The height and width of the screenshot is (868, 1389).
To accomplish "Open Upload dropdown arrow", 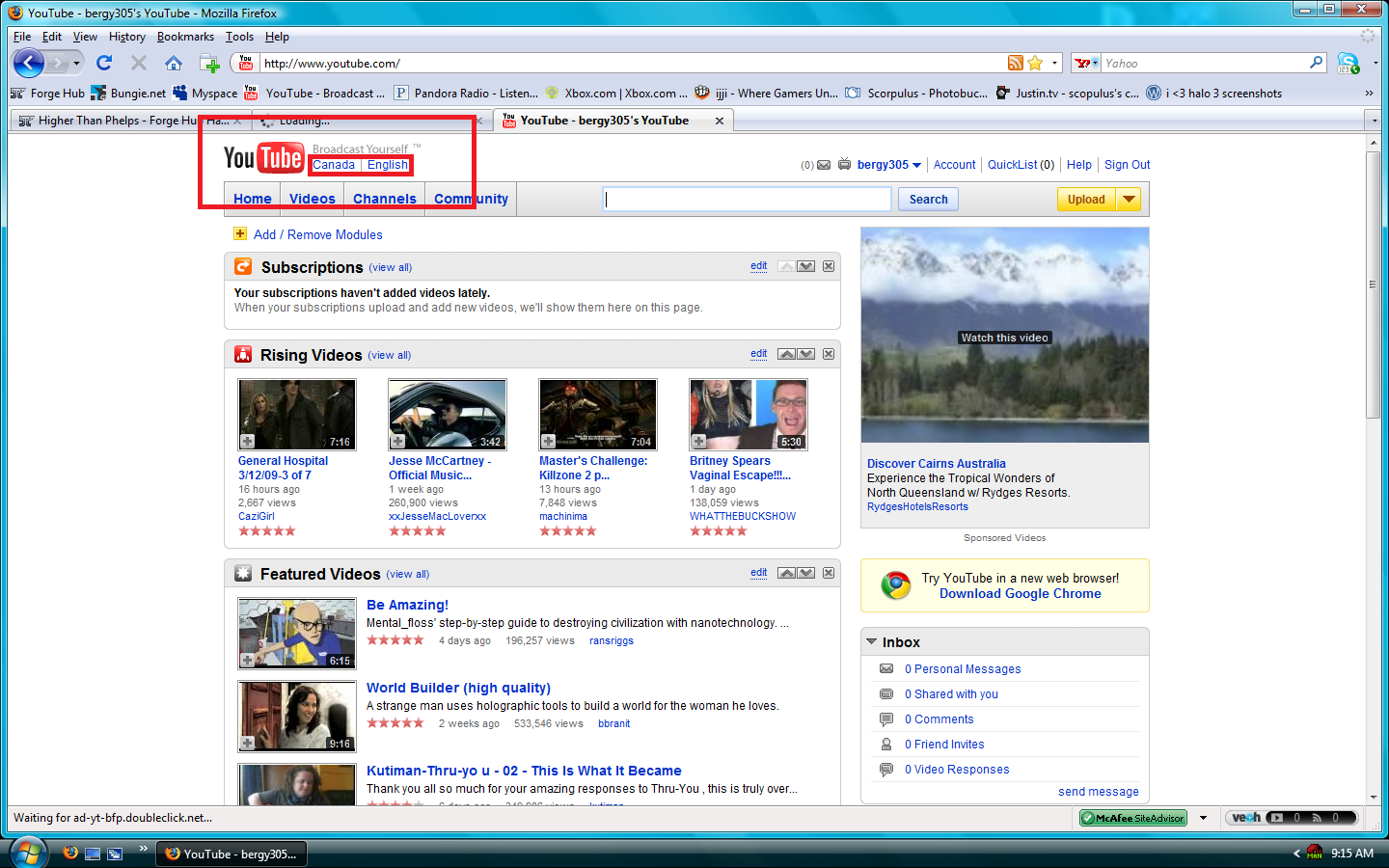I will 1129,200.
